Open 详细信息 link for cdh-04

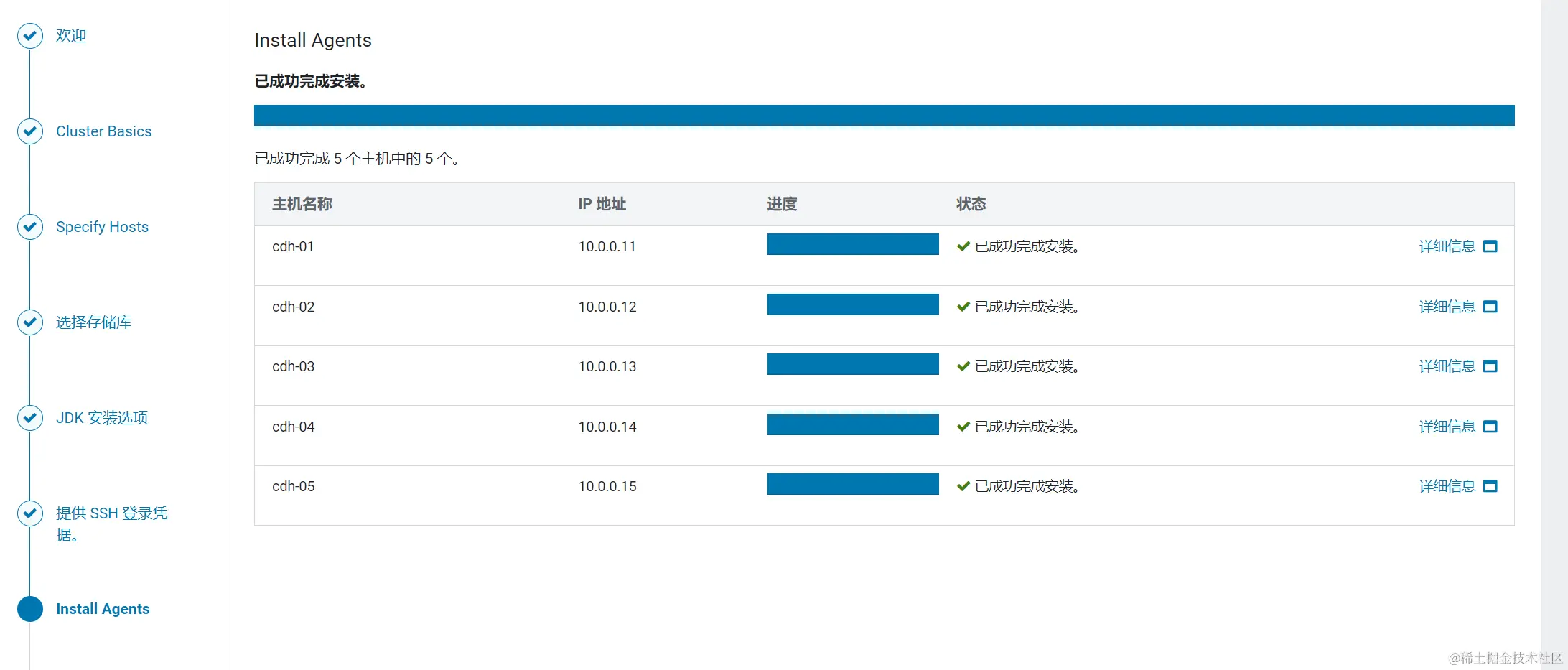(x=1447, y=427)
